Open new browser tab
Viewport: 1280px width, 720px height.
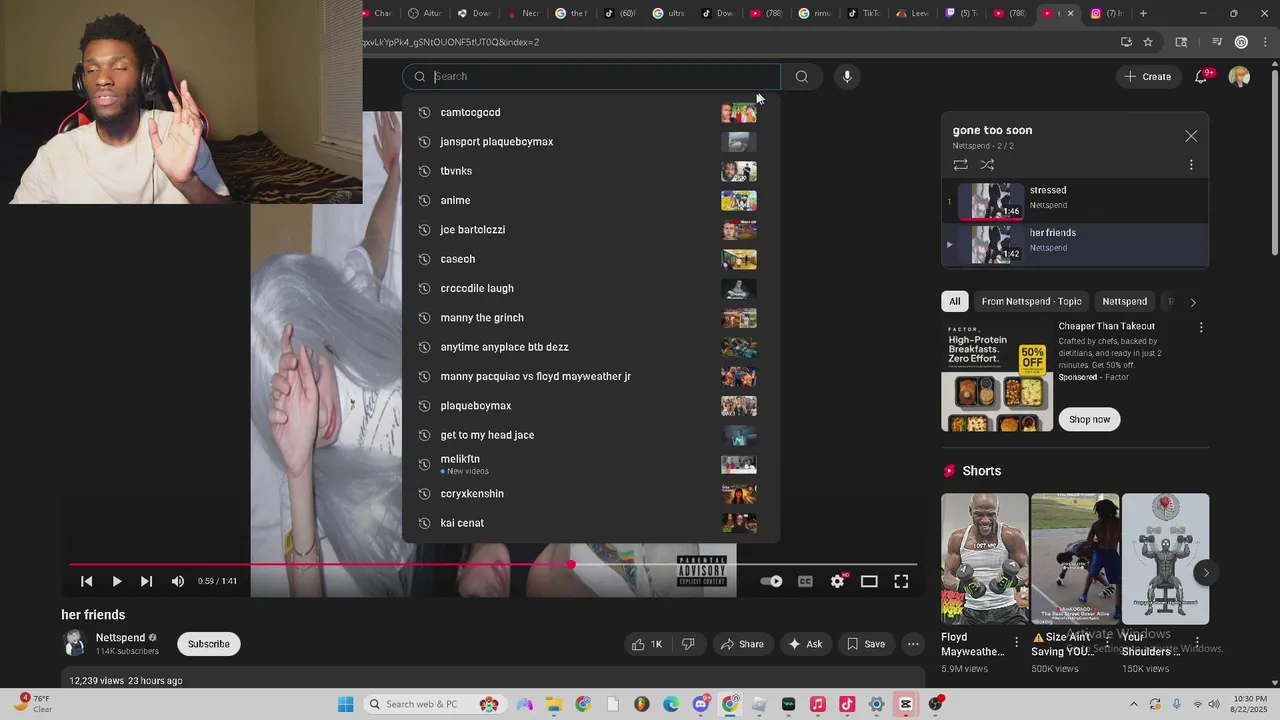pyautogui.click(x=1143, y=13)
